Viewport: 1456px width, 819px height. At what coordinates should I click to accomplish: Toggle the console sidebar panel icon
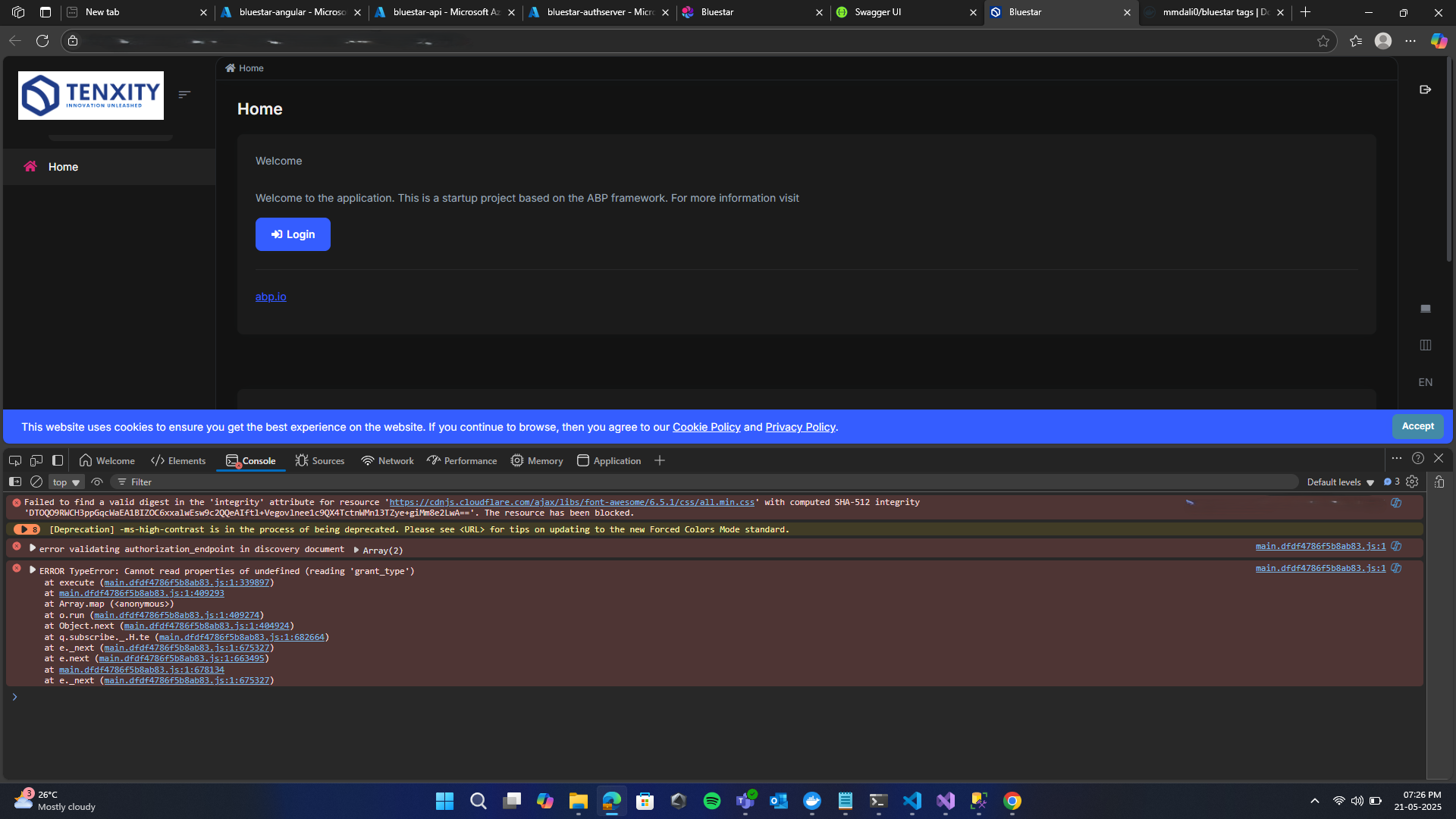[x=15, y=482]
